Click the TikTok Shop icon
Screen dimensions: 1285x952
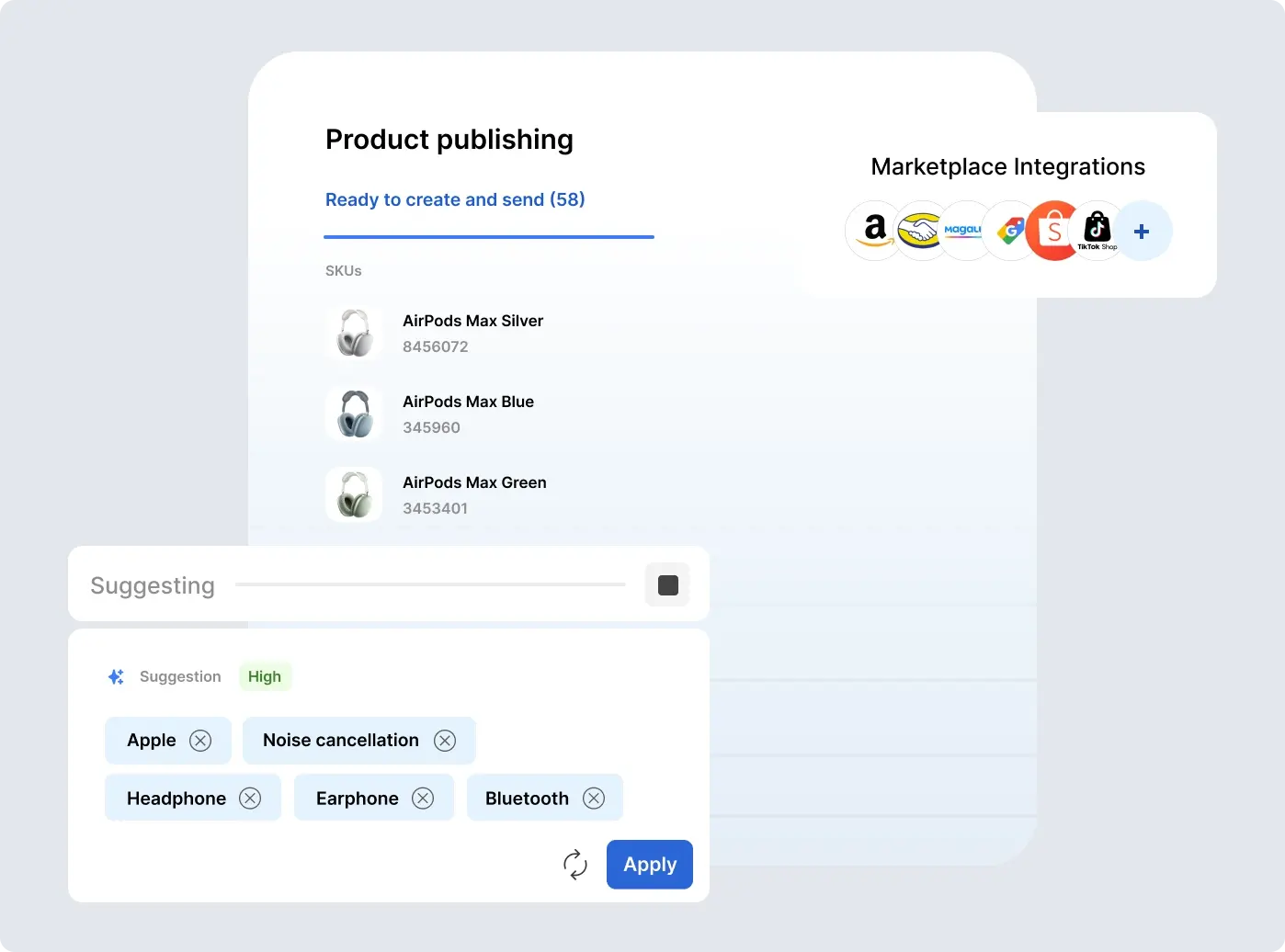tap(1097, 231)
